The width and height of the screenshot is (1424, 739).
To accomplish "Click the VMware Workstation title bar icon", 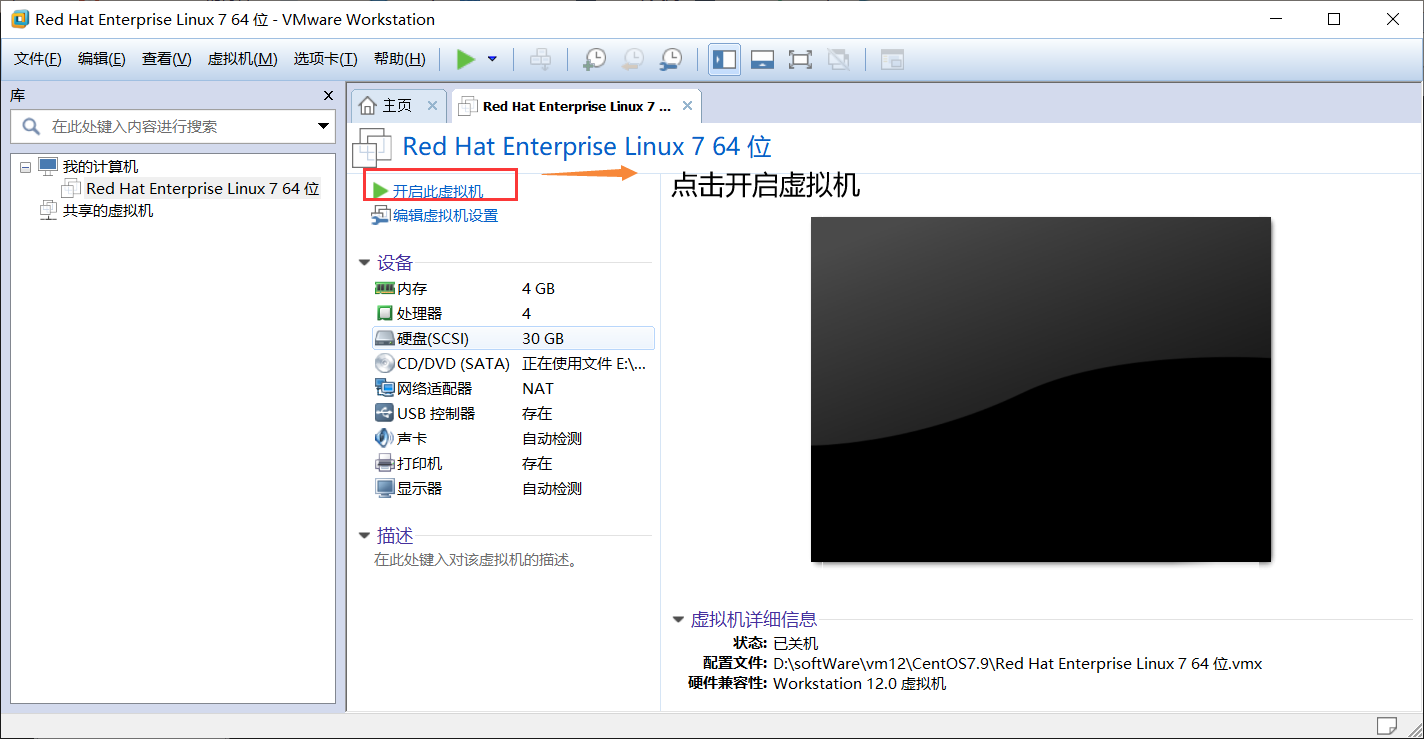I will pos(20,19).
